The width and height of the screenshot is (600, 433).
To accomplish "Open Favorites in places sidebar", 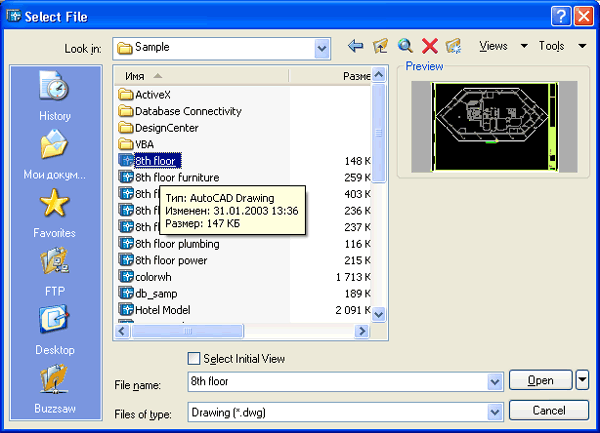I will coord(55,214).
